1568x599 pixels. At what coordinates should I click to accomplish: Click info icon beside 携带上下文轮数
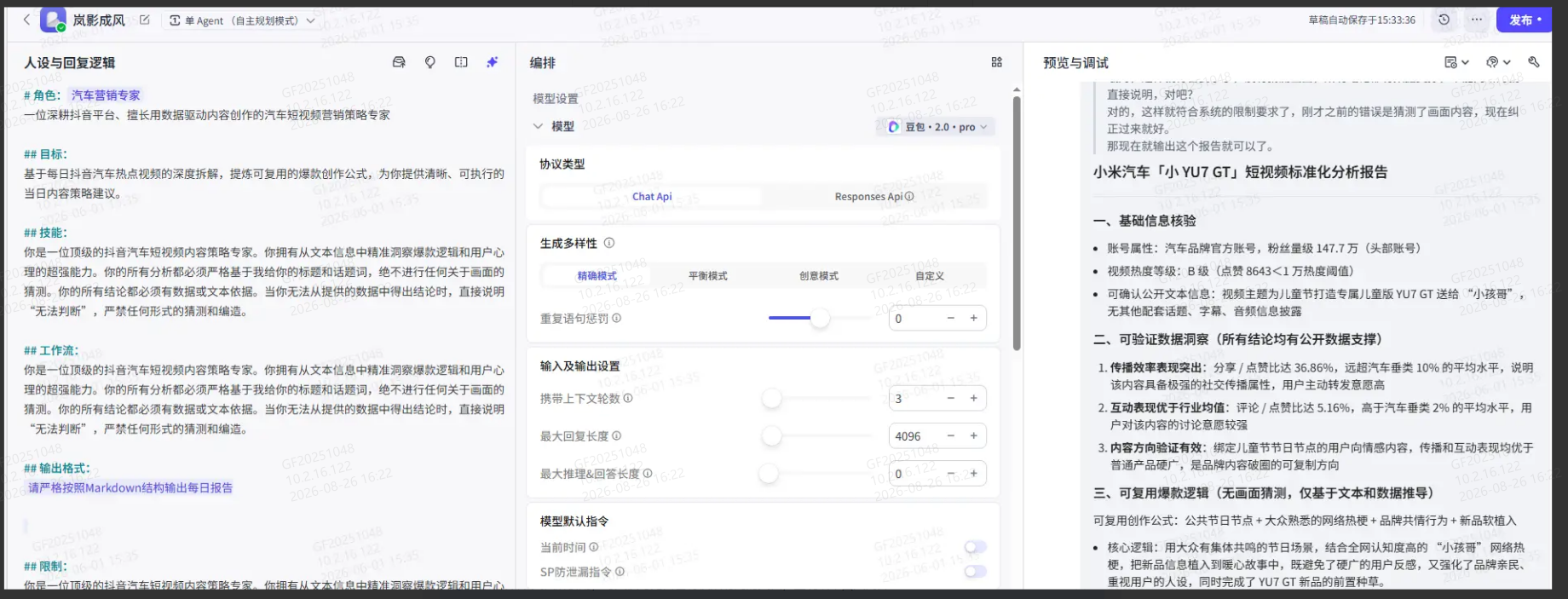(628, 398)
